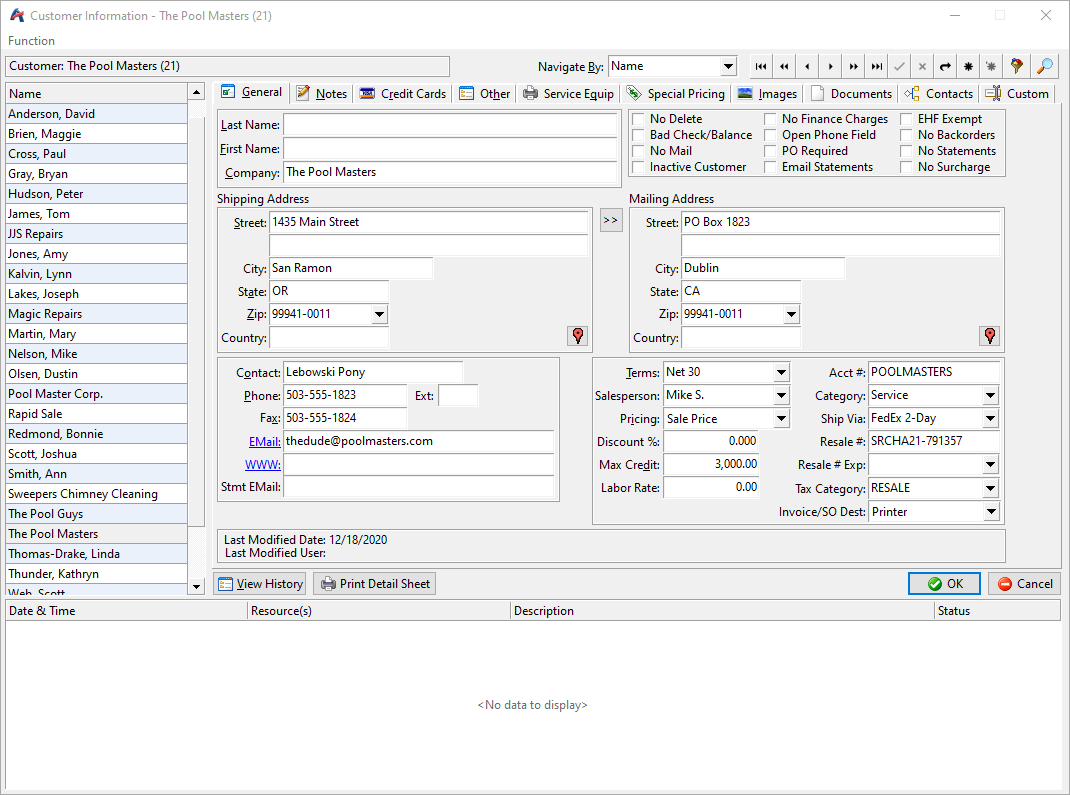Viewport: 1070px width, 795px height.
Task: Jump to the last customer record
Action: pos(876,67)
